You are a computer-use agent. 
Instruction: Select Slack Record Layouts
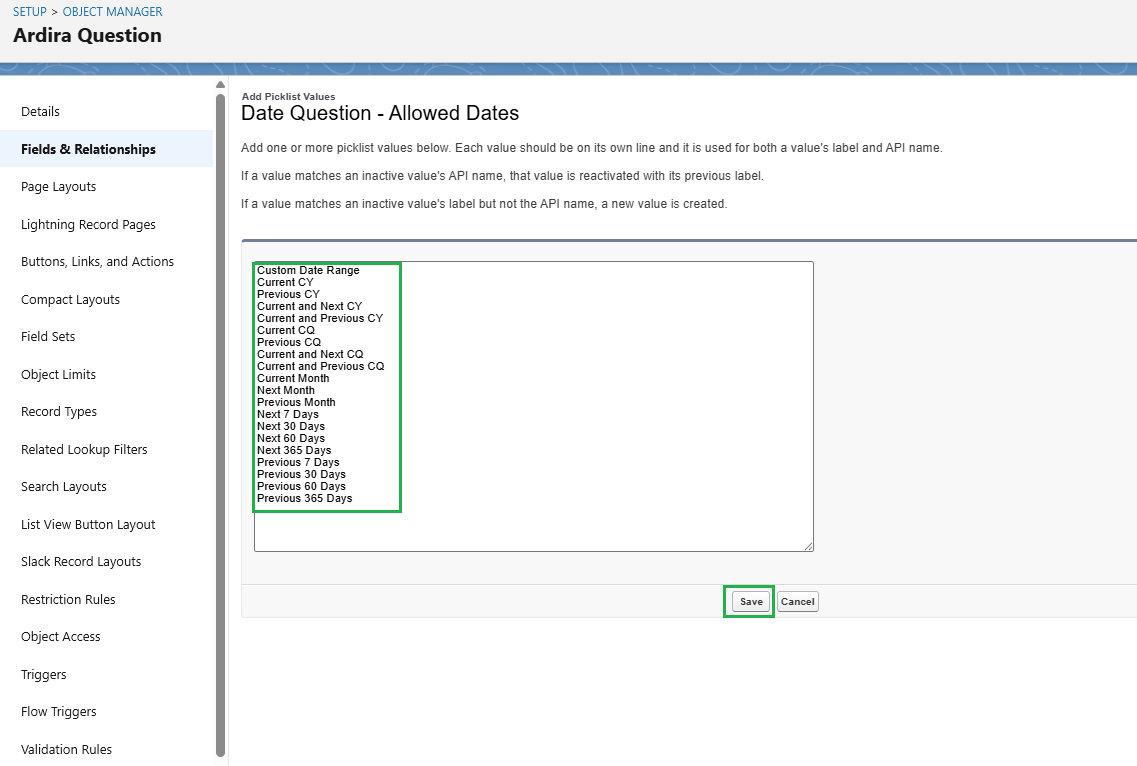(81, 561)
